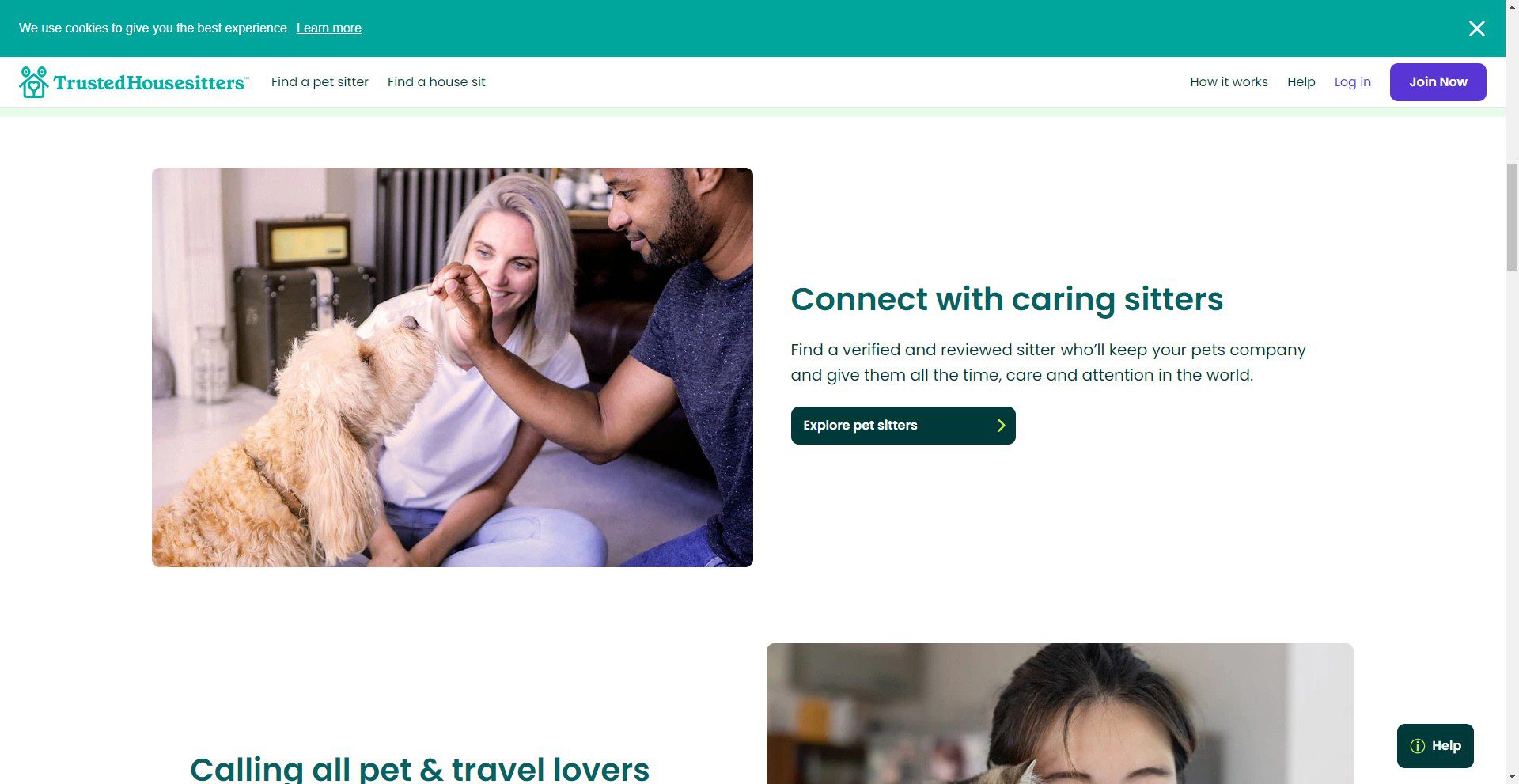
Task: Dismiss the cookie banner with X icon
Action: [x=1476, y=28]
